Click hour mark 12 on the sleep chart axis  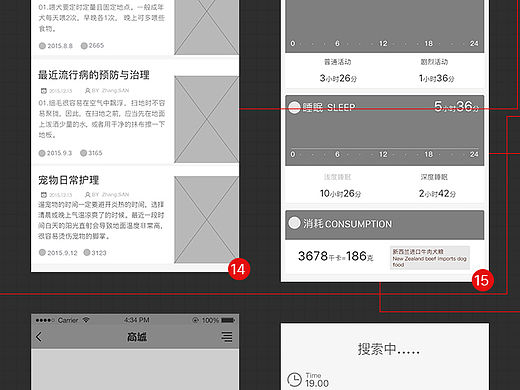383,154
